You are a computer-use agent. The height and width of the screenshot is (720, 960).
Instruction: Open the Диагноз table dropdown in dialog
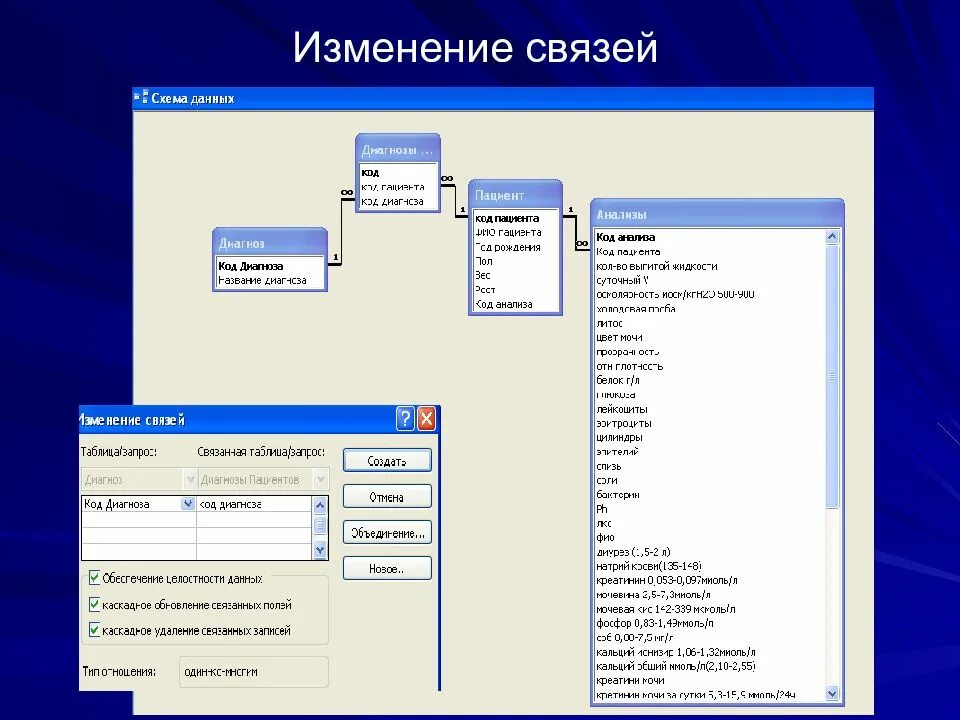tap(190, 479)
